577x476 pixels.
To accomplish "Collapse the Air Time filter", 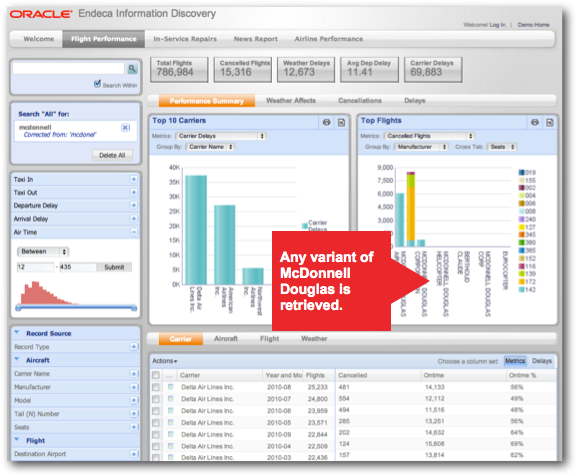I will point(134,232).
